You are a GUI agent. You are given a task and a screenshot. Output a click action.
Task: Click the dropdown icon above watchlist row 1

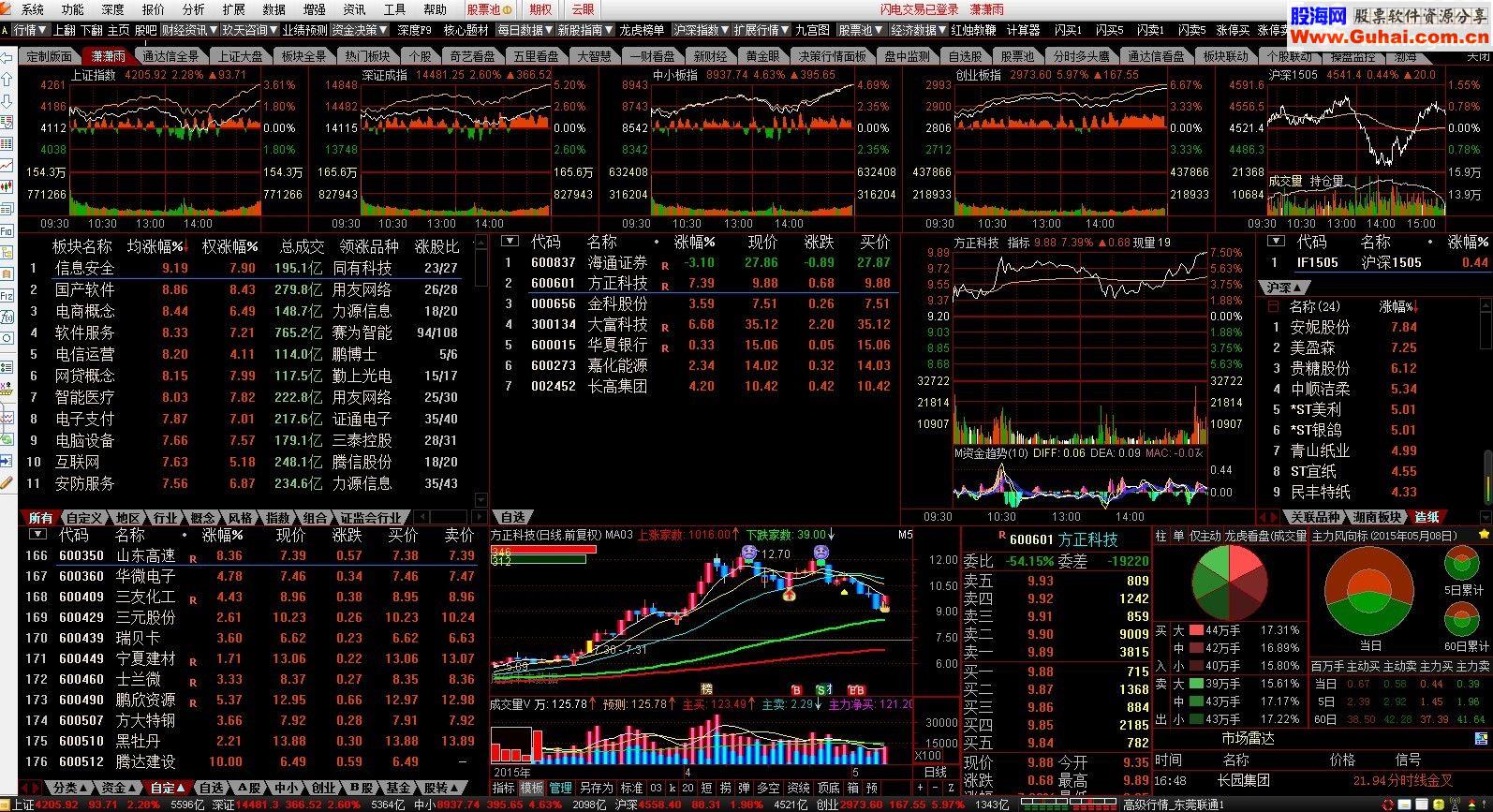(x=509, y=242)
